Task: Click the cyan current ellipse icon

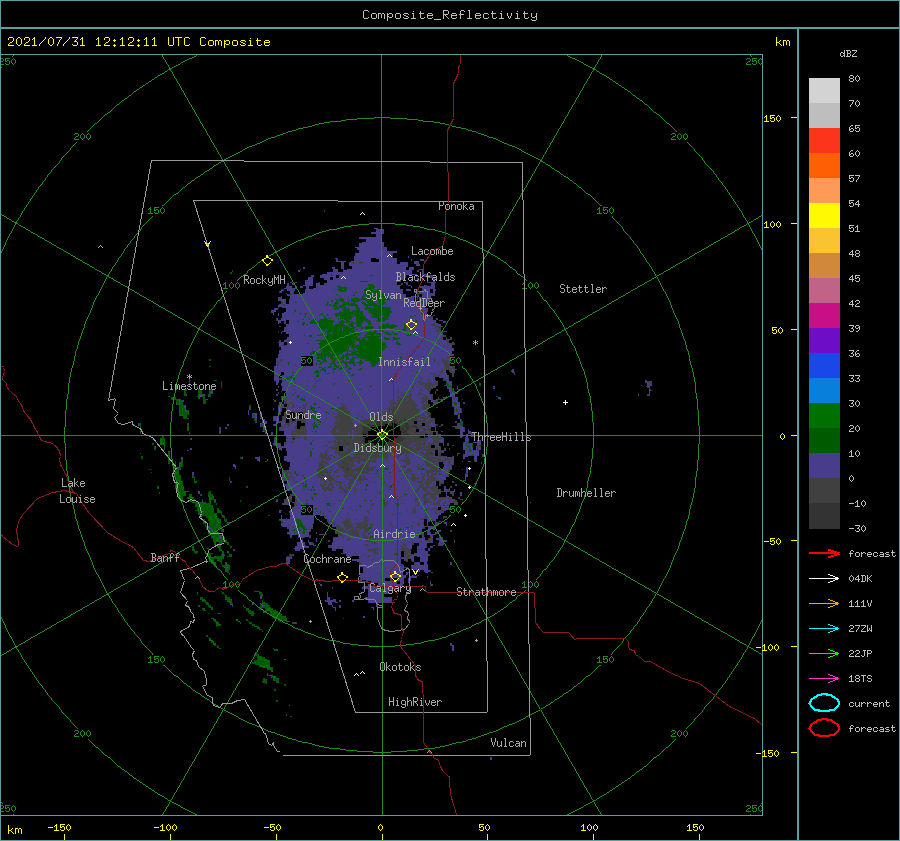Action: tap(824, 703)
